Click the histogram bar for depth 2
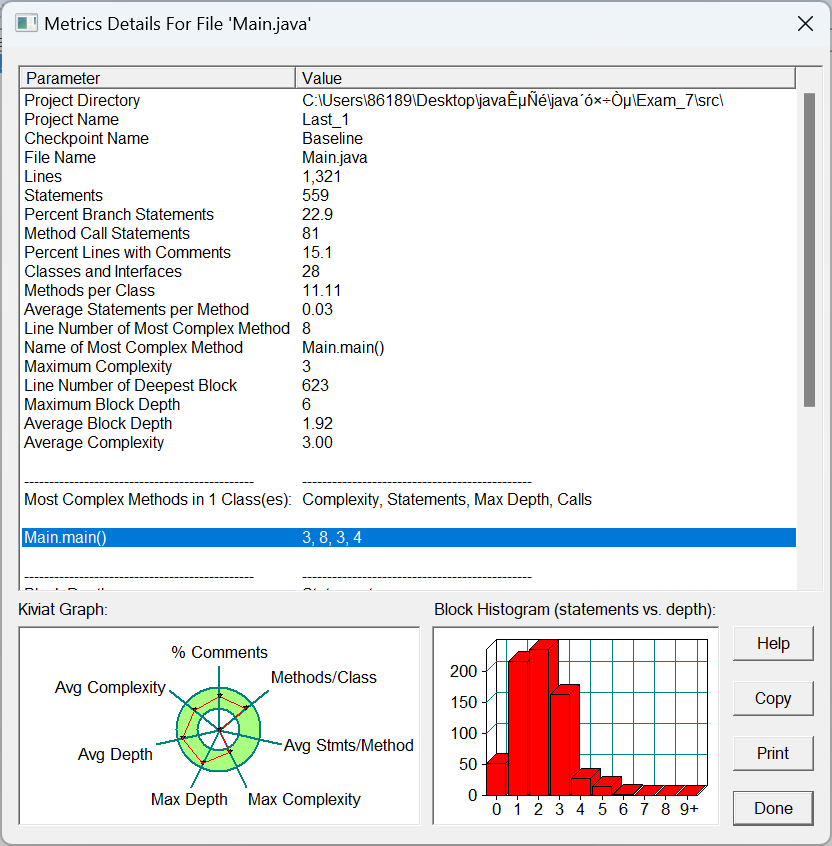The width and height of the screenshot is (832, 846). click(x=540, y=719)
